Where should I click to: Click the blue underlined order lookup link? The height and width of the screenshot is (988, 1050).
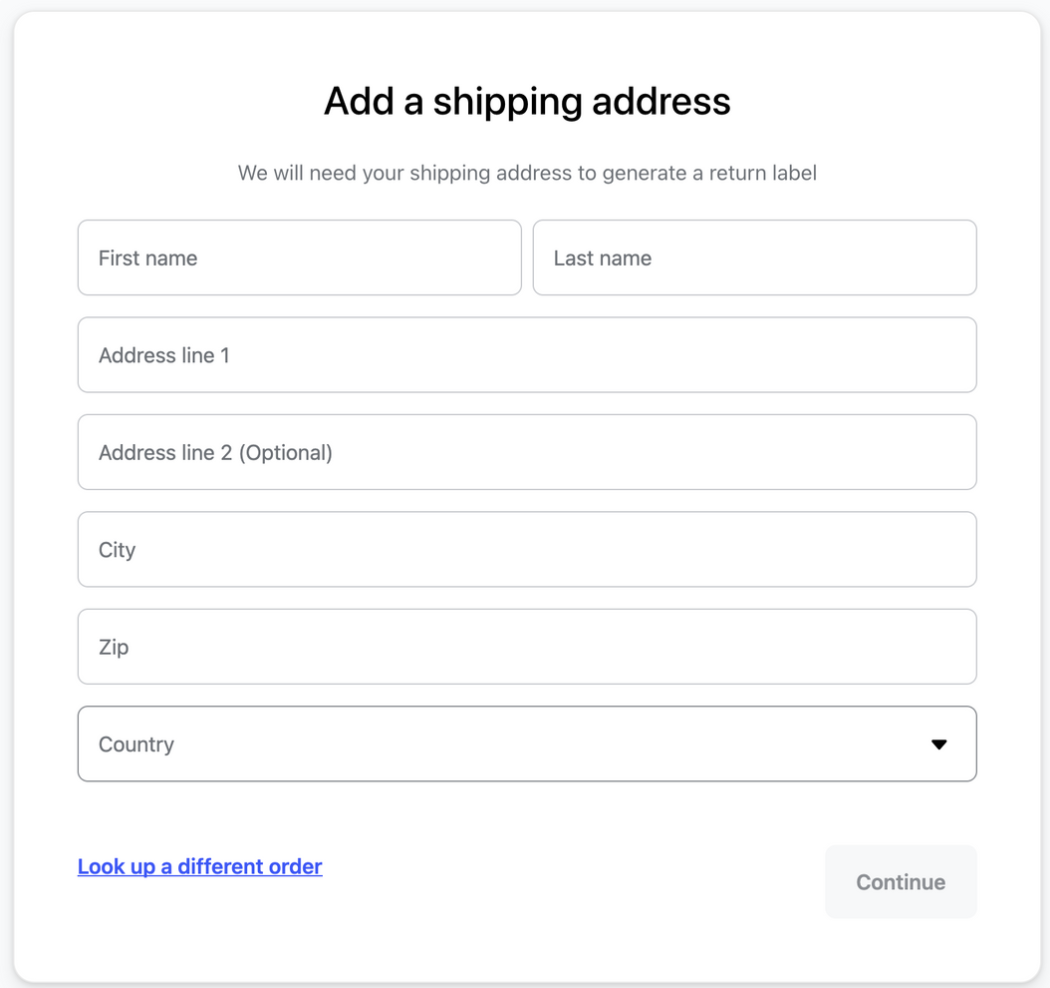[199, 866]
